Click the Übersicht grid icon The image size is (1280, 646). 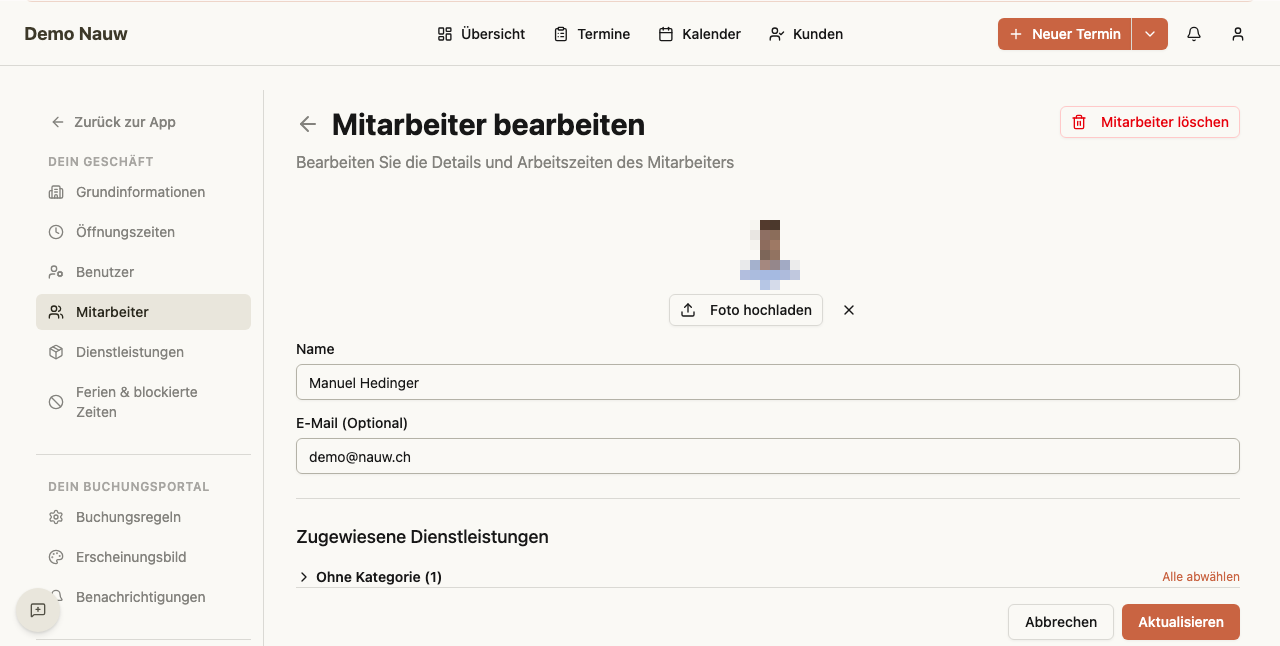click(x=445, y=34)
